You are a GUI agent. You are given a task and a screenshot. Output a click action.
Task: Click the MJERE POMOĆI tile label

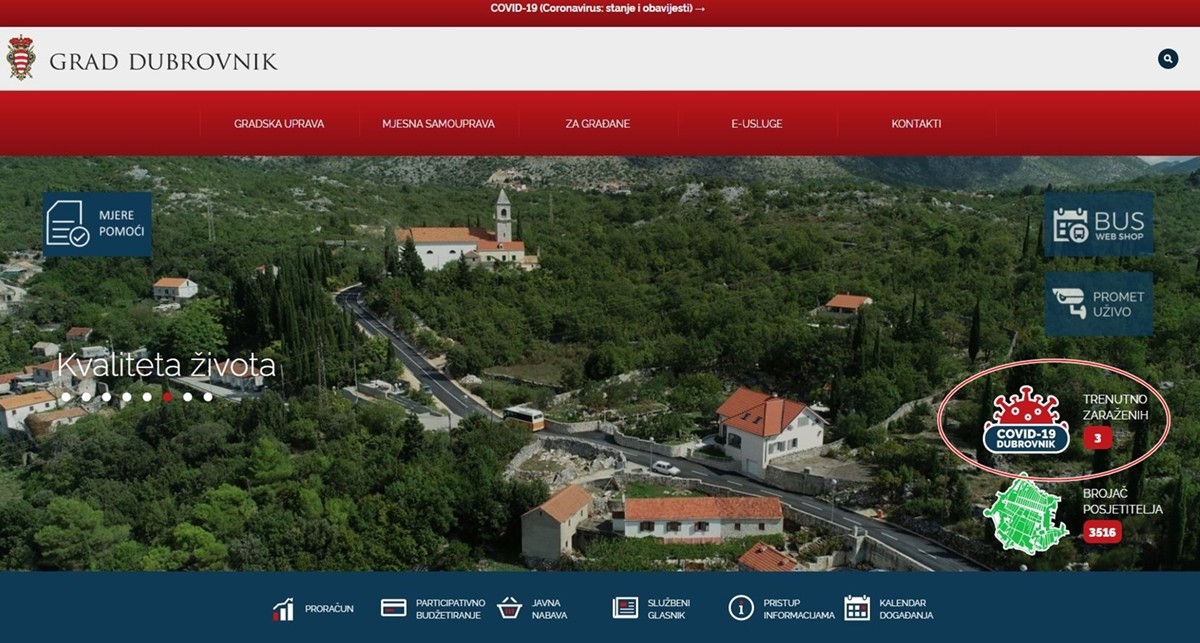click(122, 224)
